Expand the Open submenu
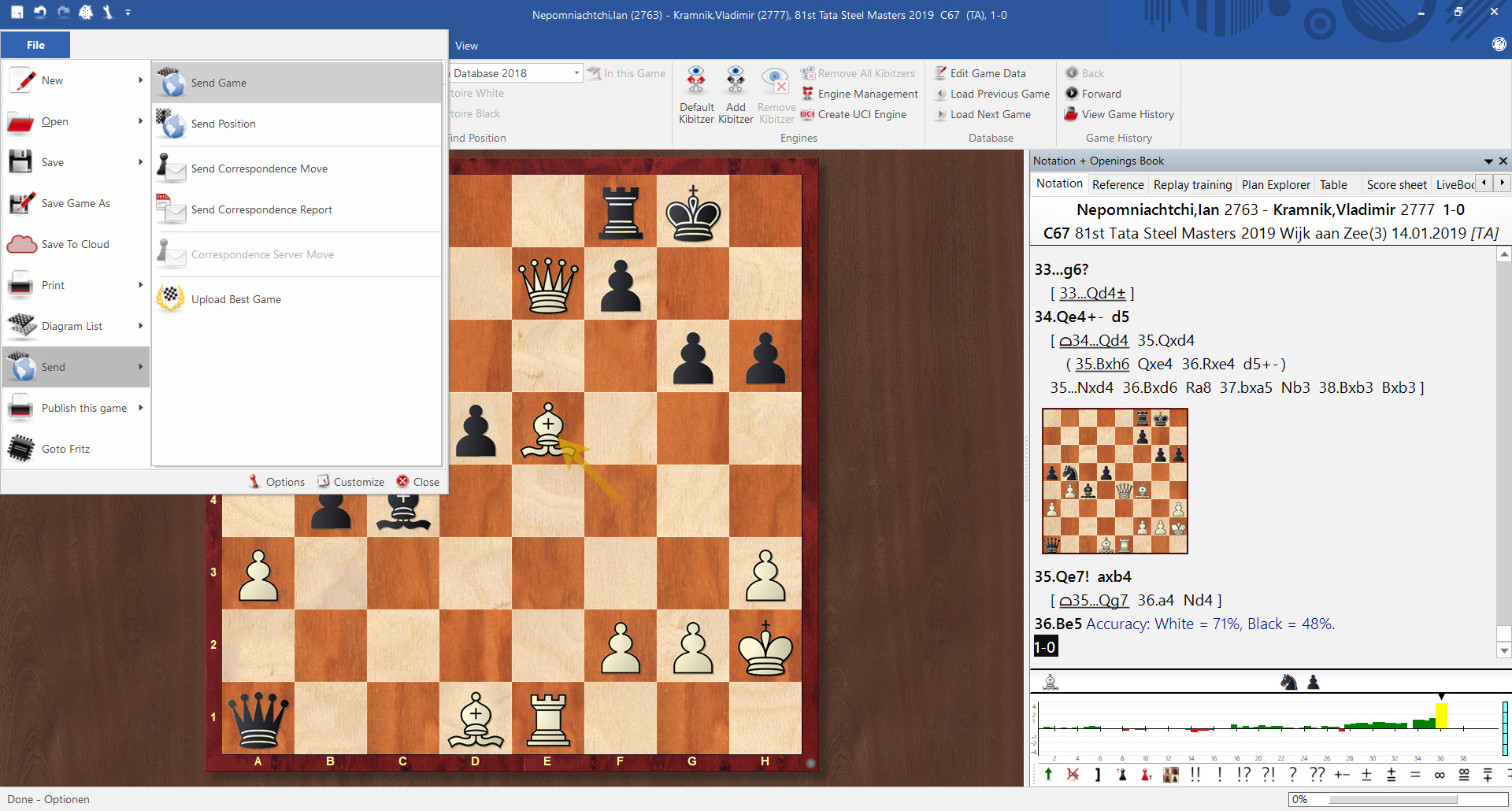The image size is (1512, 811). coord(76,121)
